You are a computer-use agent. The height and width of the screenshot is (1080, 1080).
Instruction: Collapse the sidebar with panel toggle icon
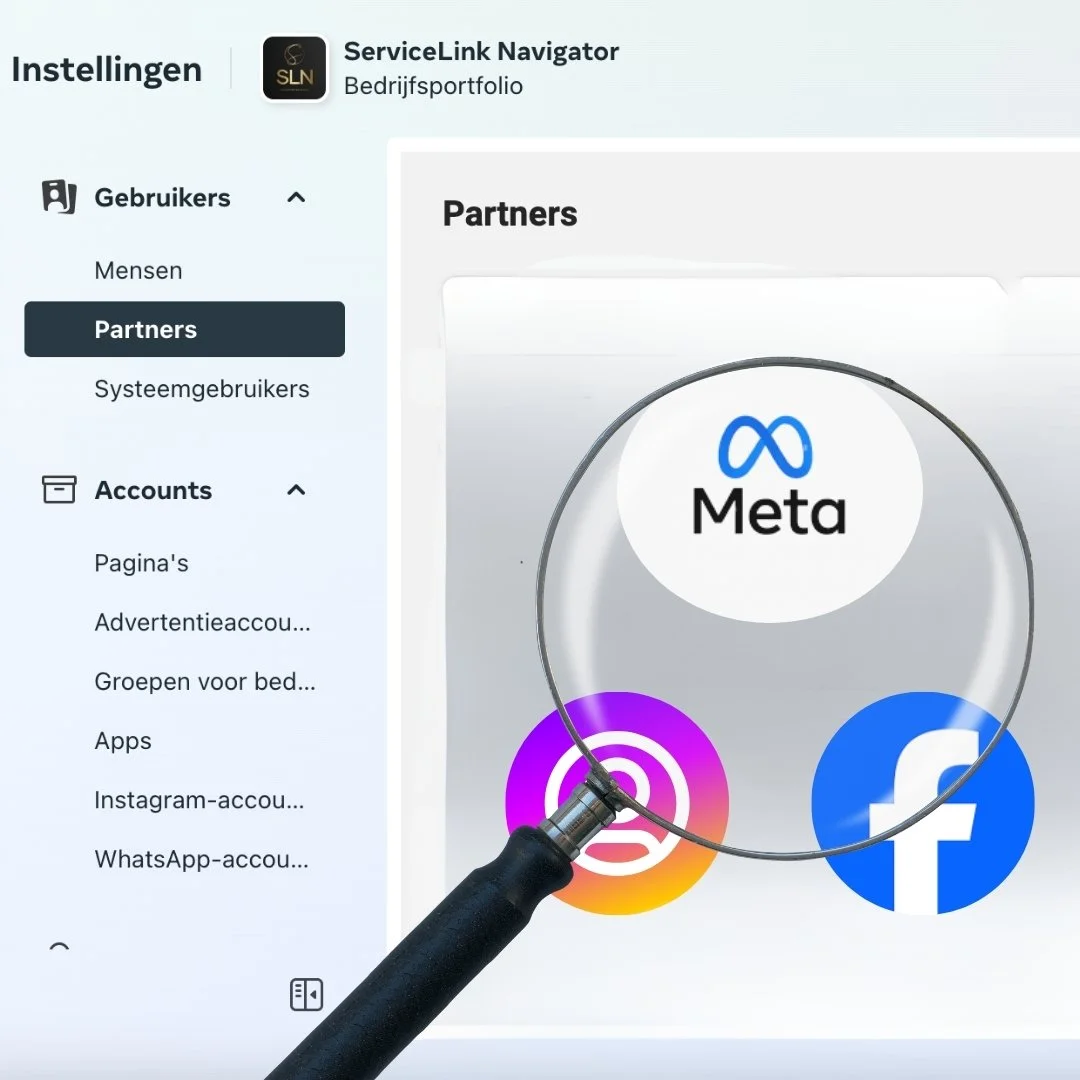click(307, 995)
